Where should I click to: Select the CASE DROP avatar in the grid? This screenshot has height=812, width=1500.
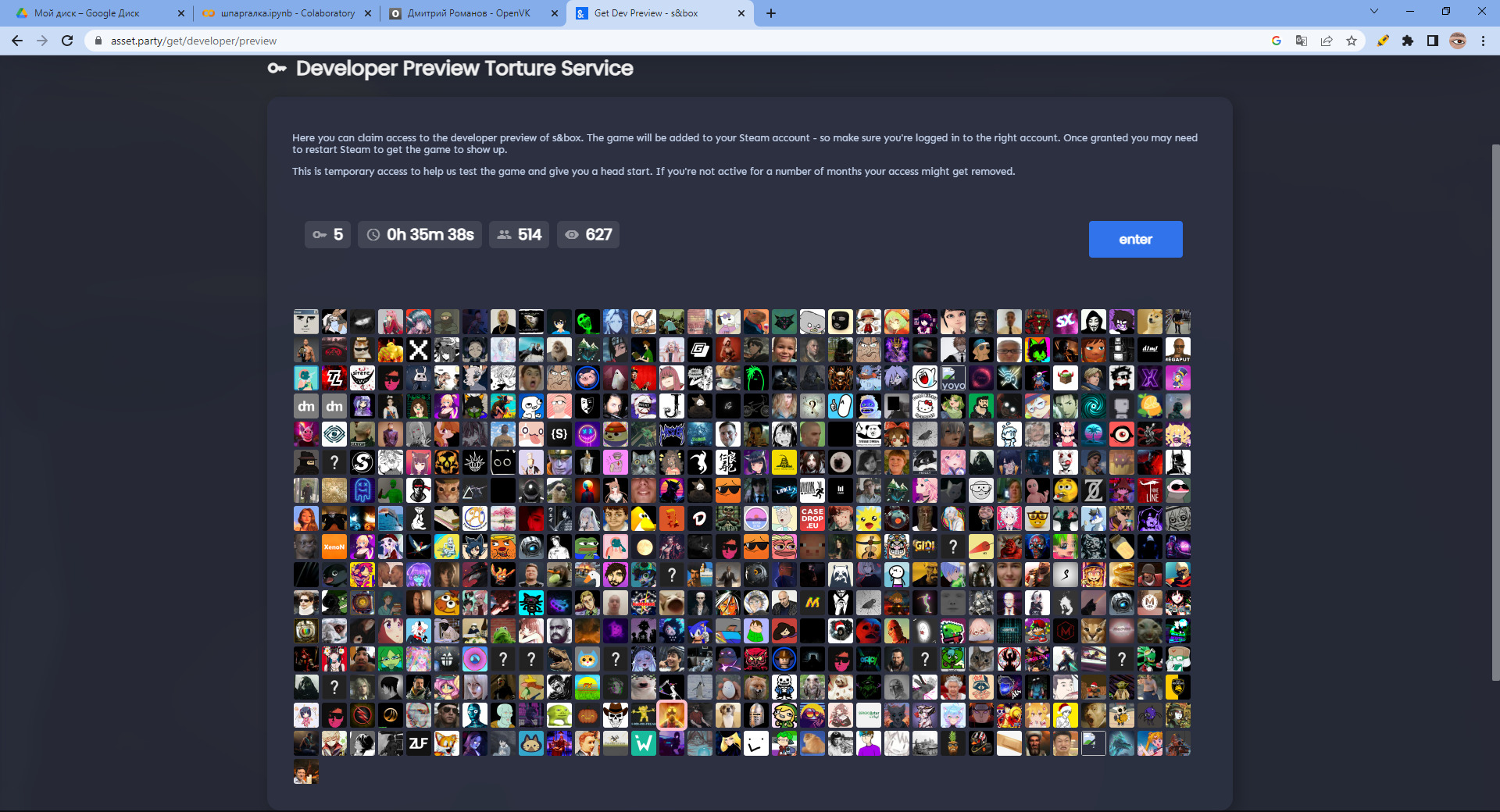812,518
